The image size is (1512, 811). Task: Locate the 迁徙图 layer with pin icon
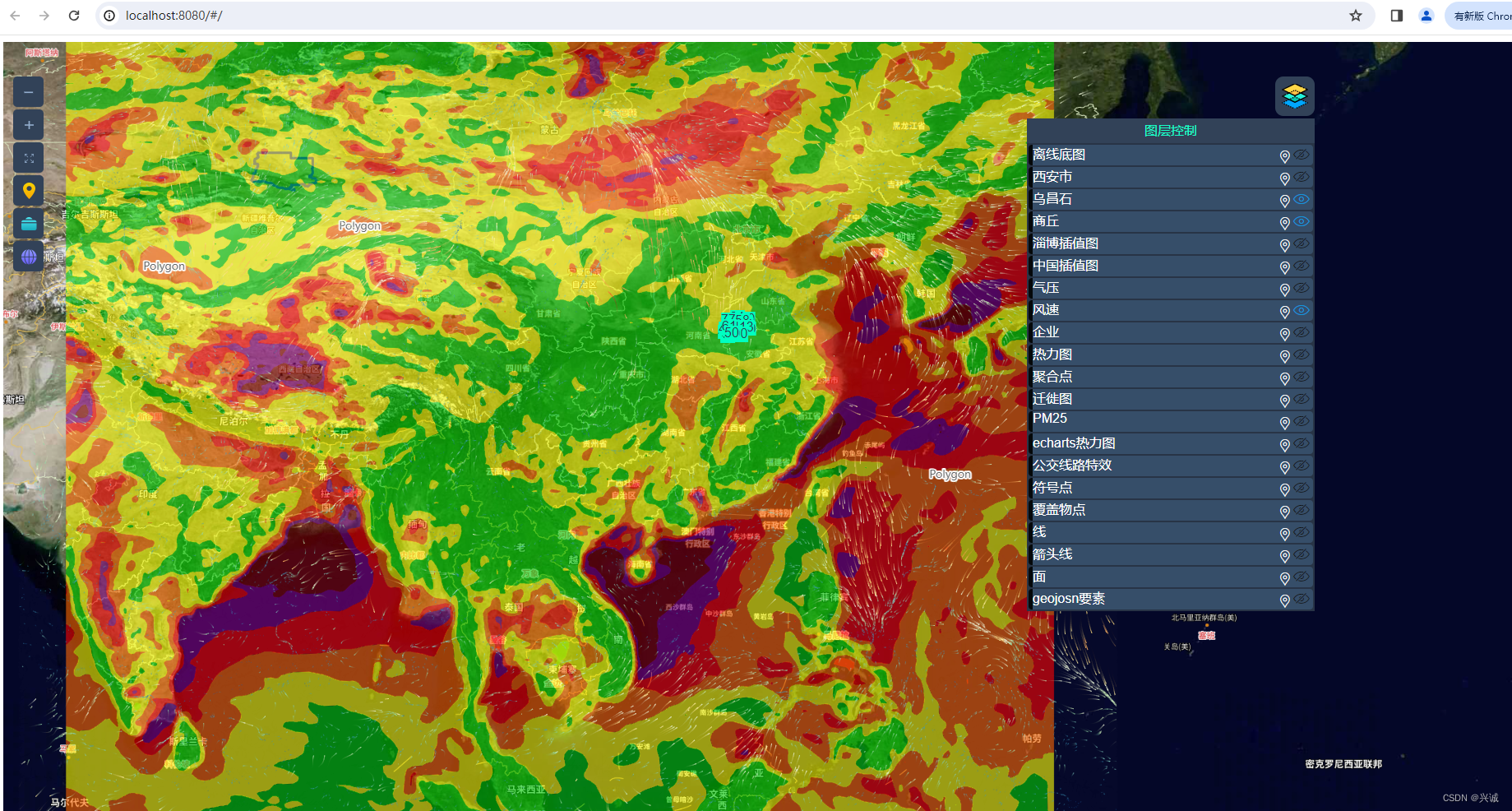(1284, 401)
